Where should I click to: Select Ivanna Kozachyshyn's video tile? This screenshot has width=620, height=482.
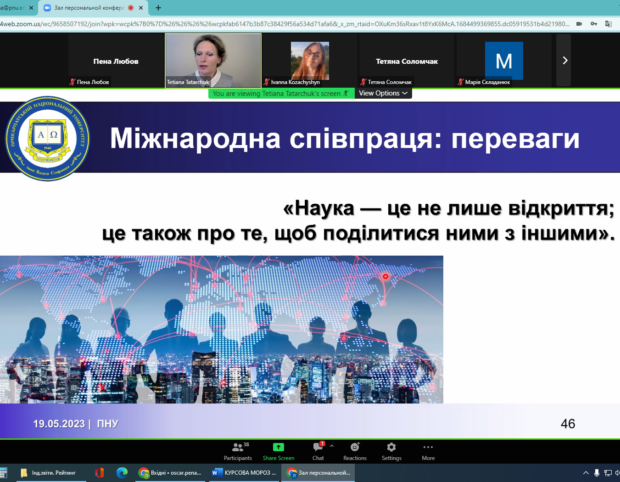coord(310,60)
